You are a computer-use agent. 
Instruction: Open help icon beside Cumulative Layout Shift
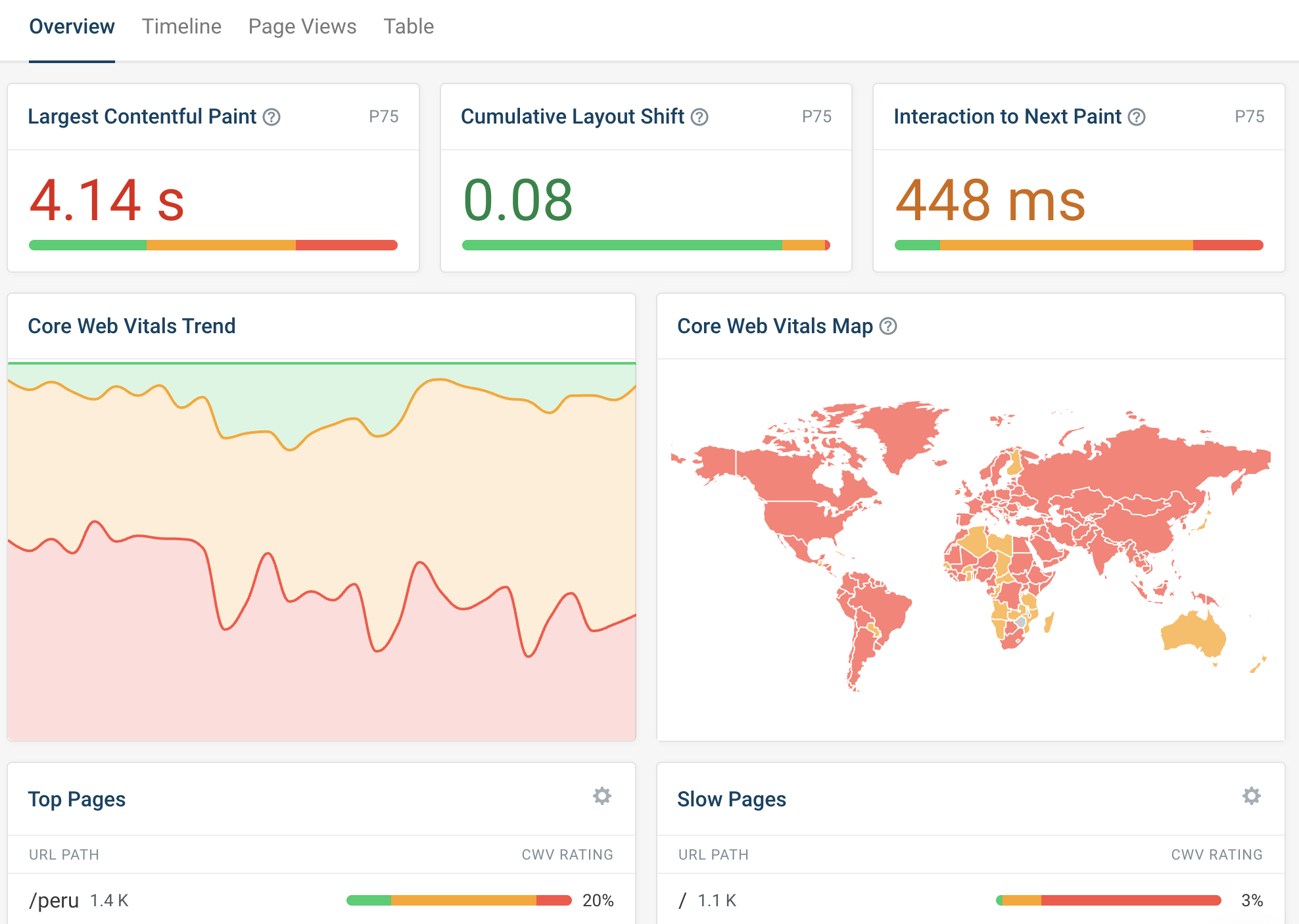(699, 117)
